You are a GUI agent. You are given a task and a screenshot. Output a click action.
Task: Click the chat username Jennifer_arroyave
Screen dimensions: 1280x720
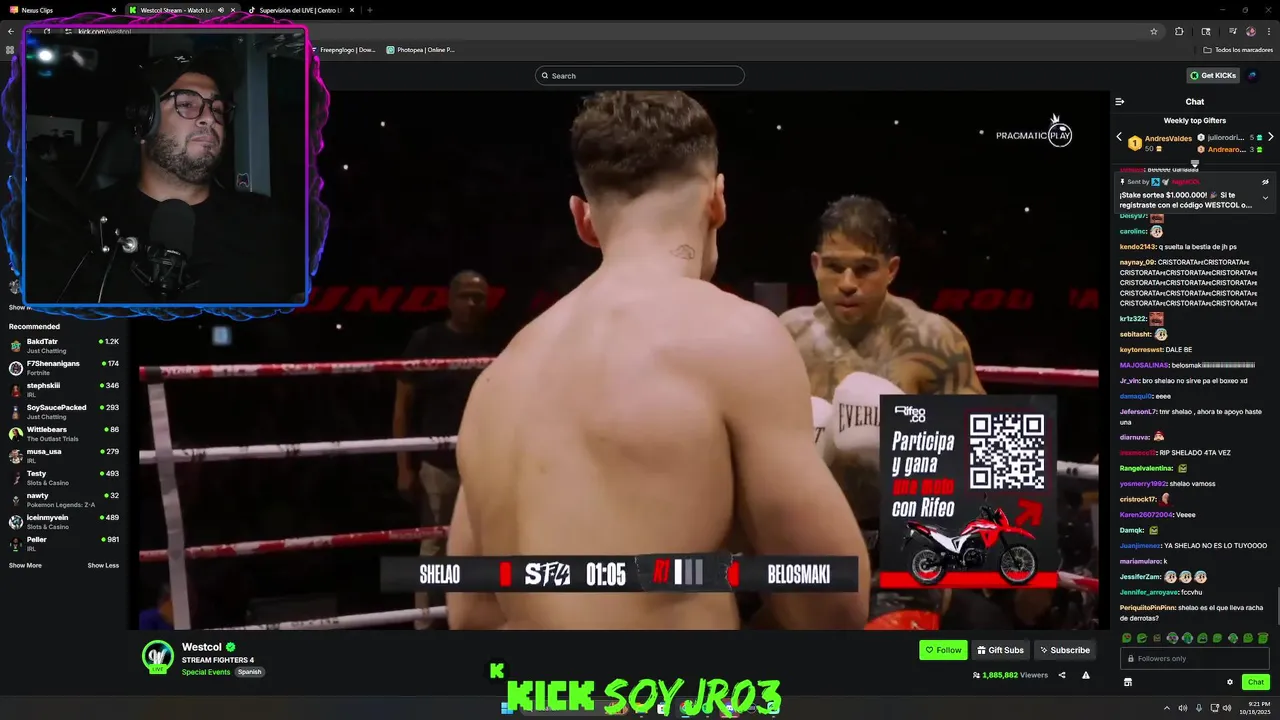point(1148,591)
